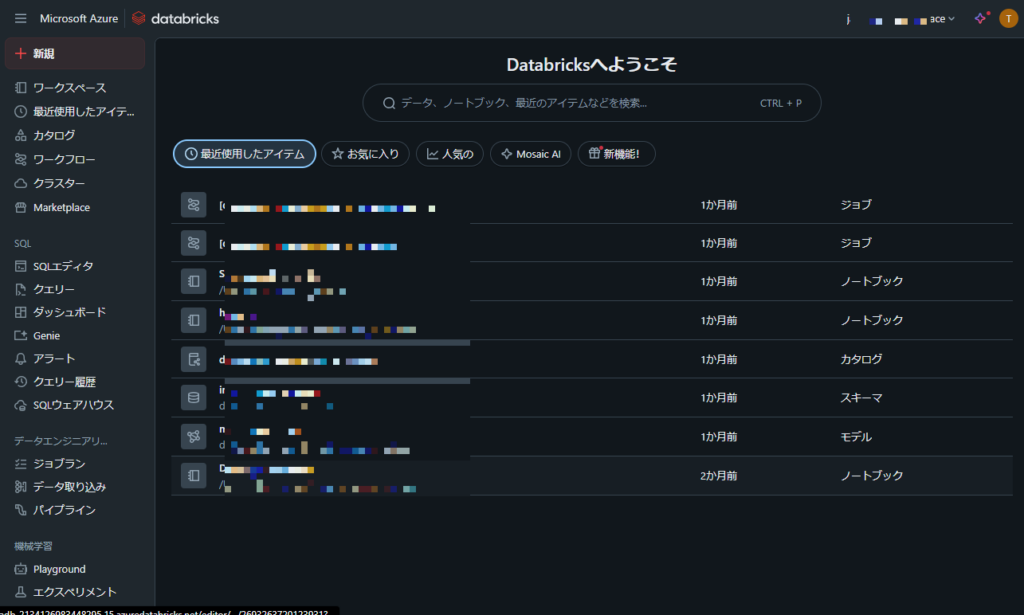Select the Mosaic AI tab
The height and width of the screenshot is (615, 1024).
(531, 154)
